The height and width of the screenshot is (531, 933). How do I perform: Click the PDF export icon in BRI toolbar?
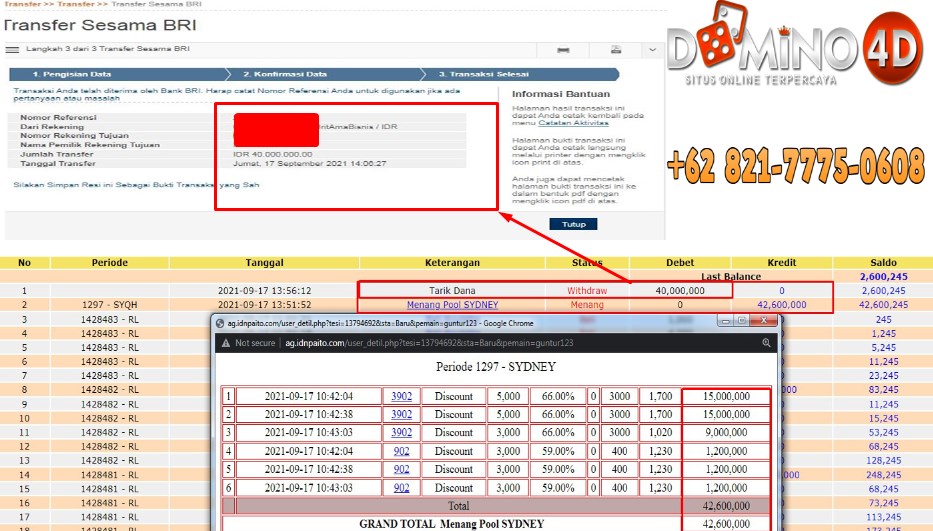click(x=616, y=50)
